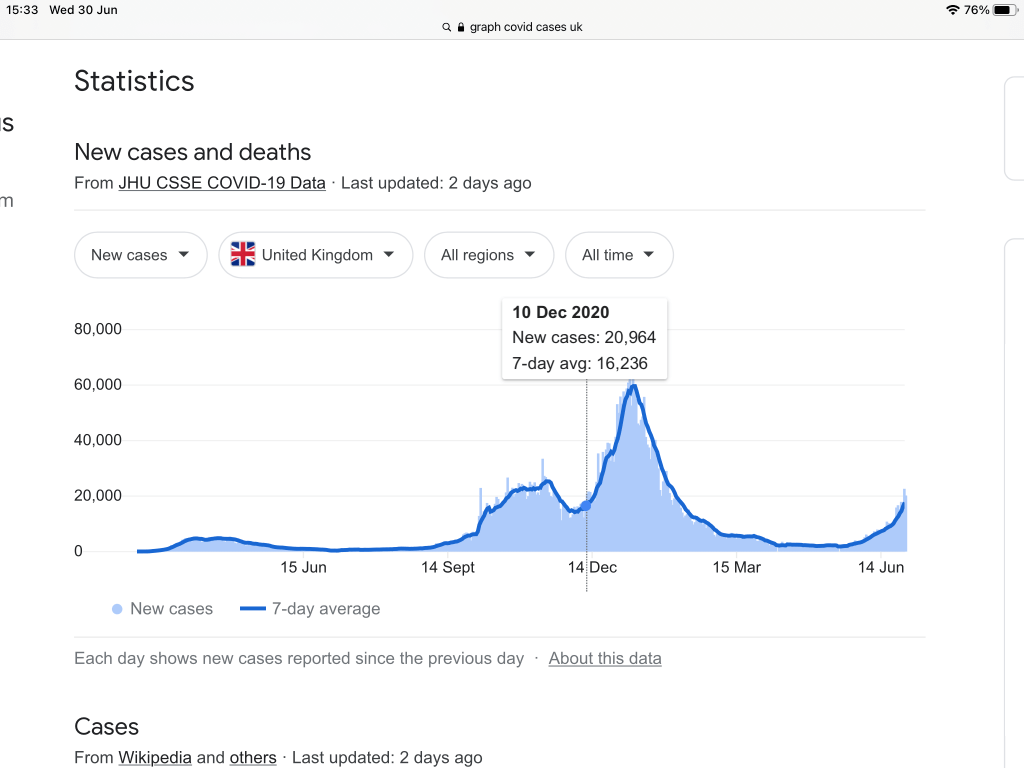Click the light blue New cases legend dot
Image resolution: width=1024 pixels, height=768 pixels.
(x=117, y=609)
